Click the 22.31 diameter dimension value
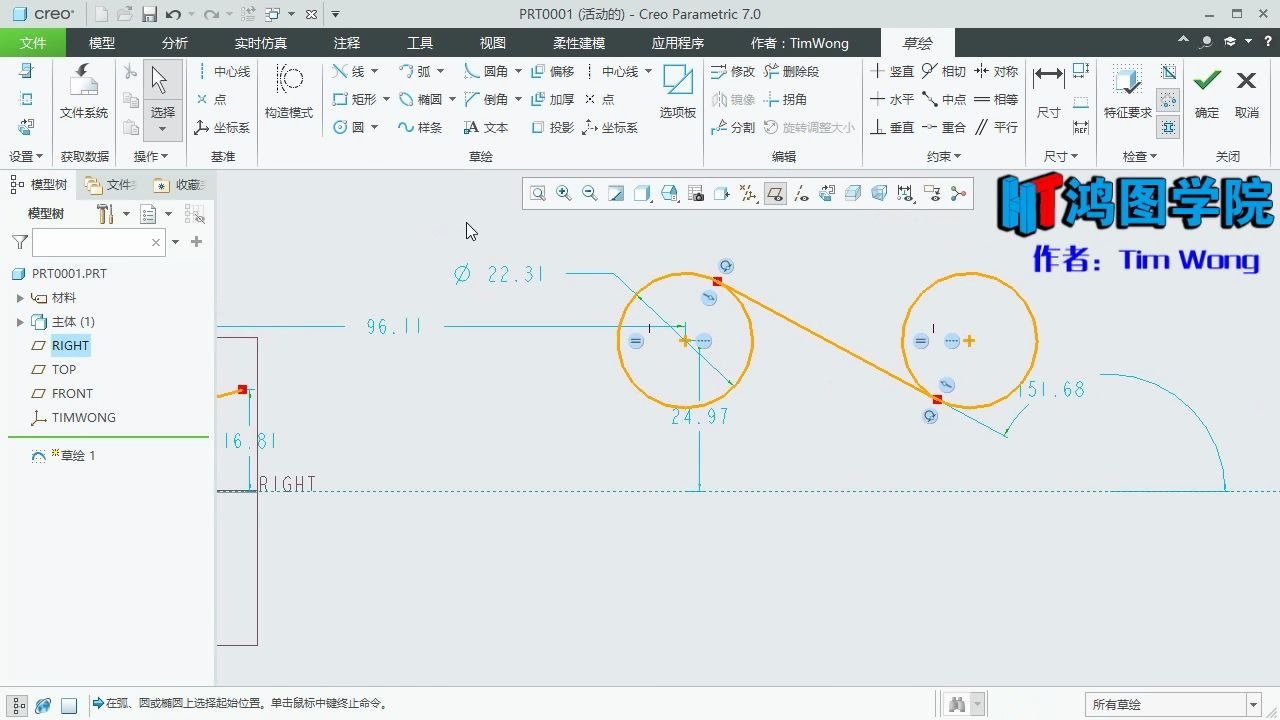1280x720 pixels. click(515, 274)
